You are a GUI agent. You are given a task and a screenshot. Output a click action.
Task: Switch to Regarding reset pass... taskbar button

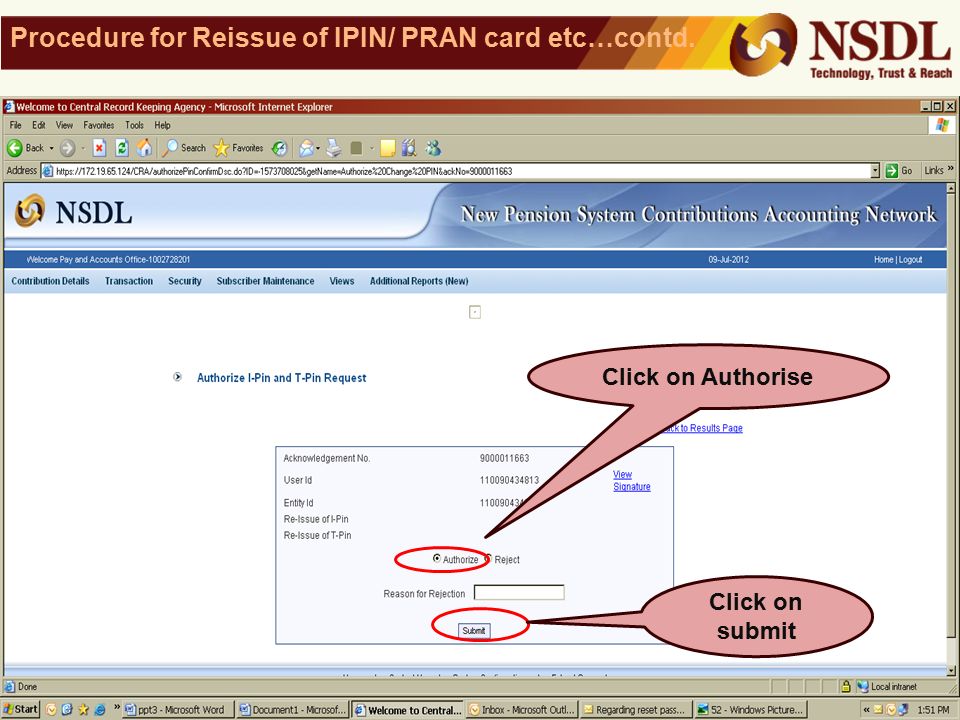coord(636,710)
